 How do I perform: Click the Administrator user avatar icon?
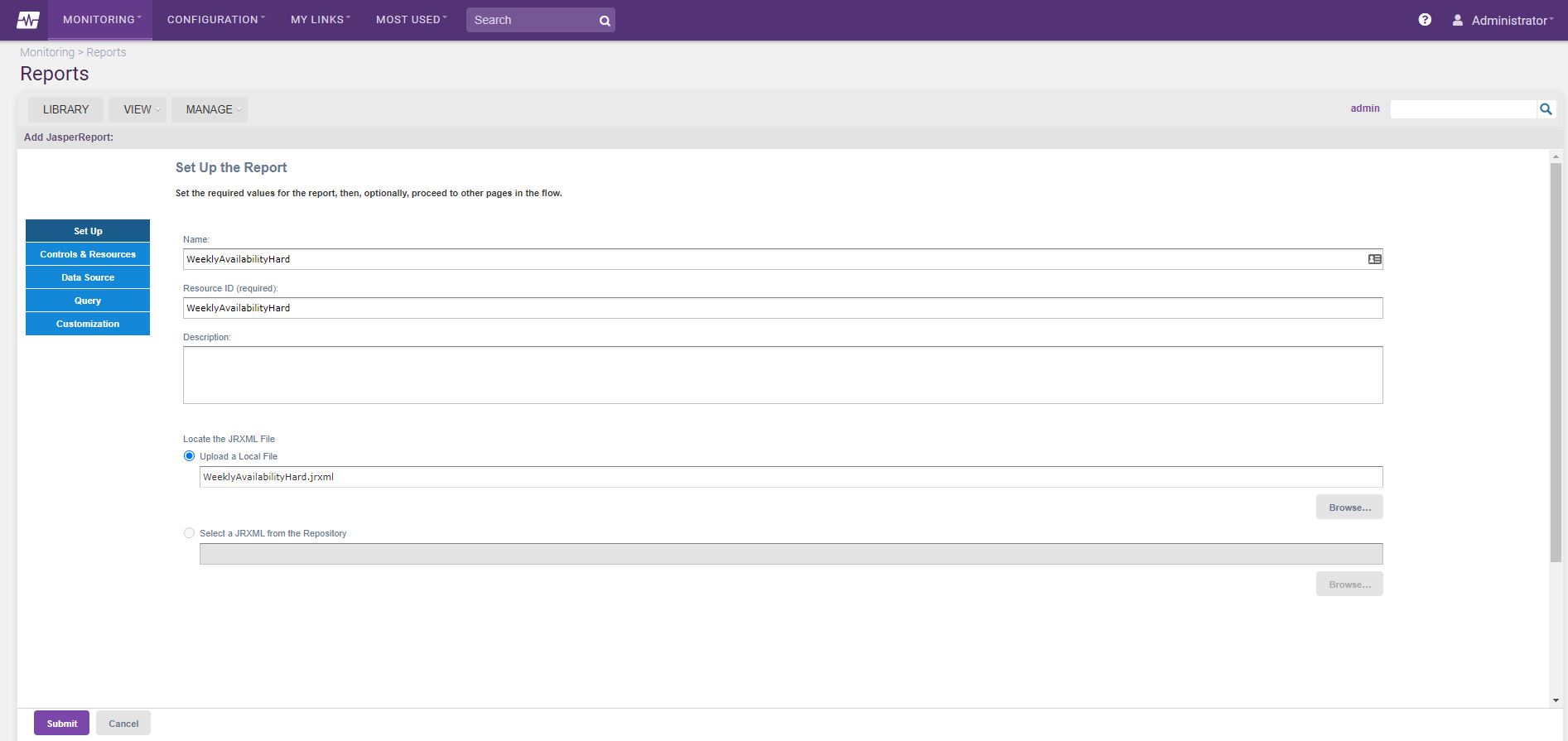[x=1457, y=20]
